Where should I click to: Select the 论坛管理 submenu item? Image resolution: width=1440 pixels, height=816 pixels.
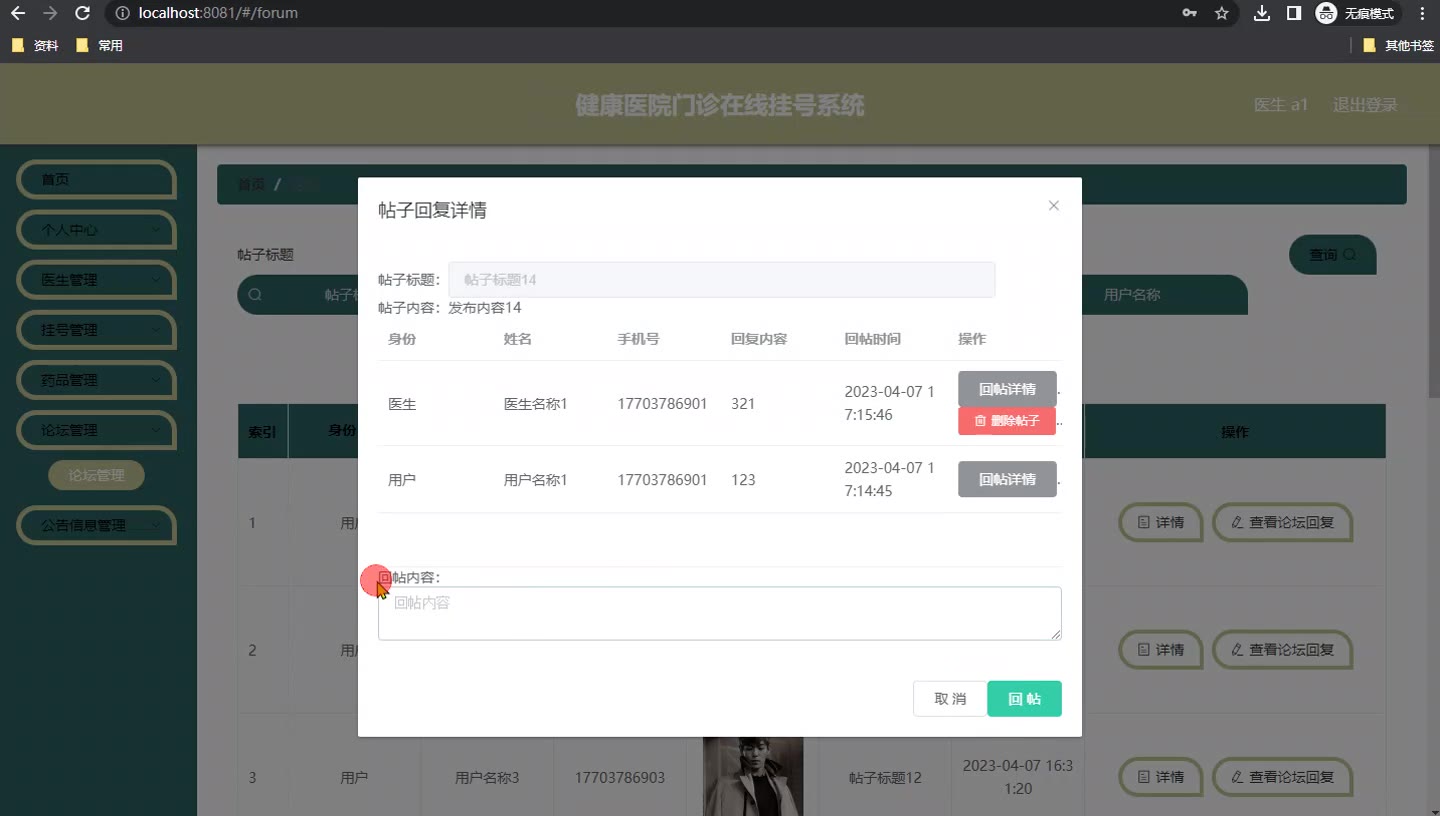coord(96,476)
